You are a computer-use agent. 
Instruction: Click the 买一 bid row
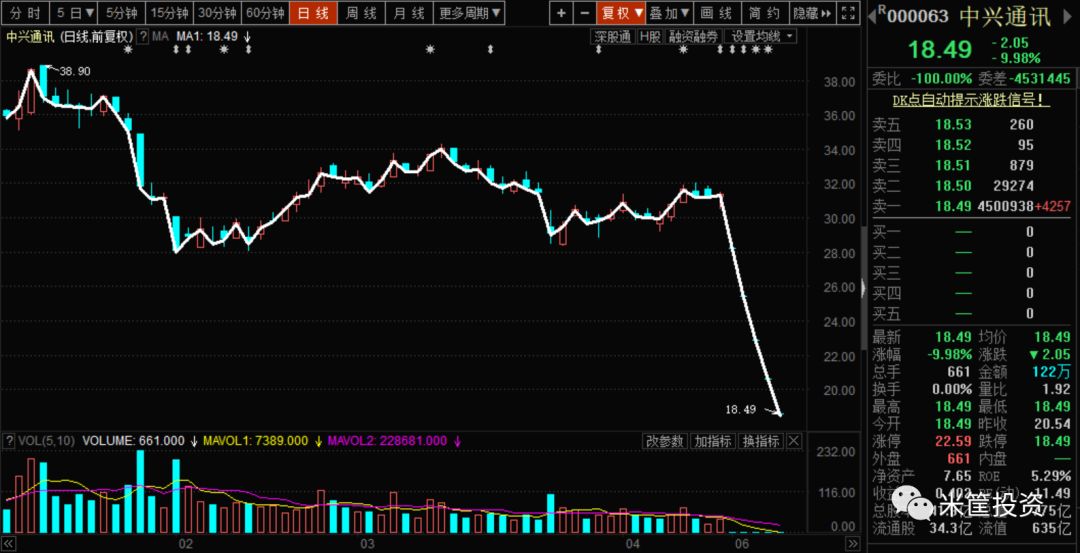969,232
